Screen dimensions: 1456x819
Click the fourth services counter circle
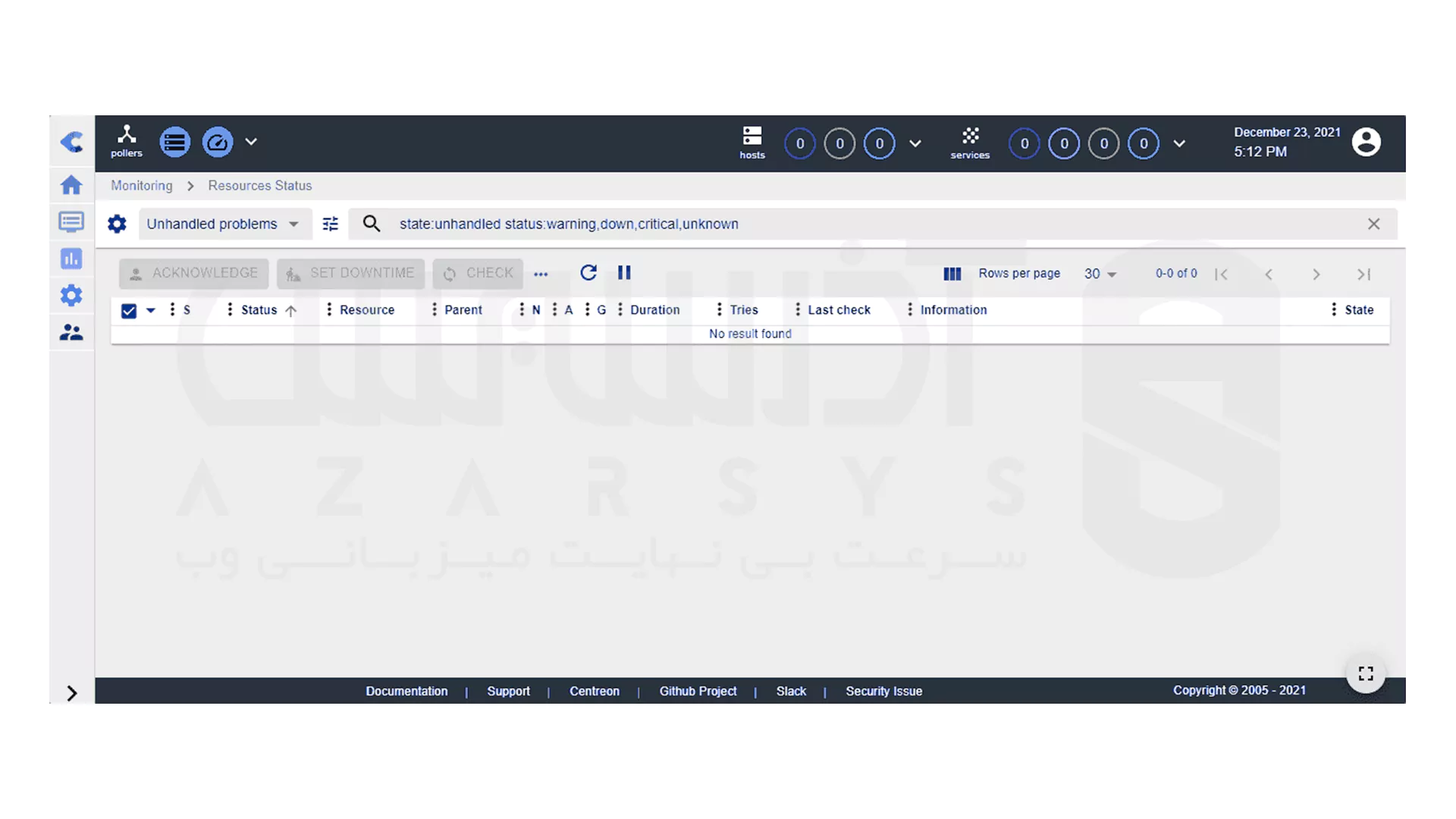pyautogui.click(x=1144, y=143)
